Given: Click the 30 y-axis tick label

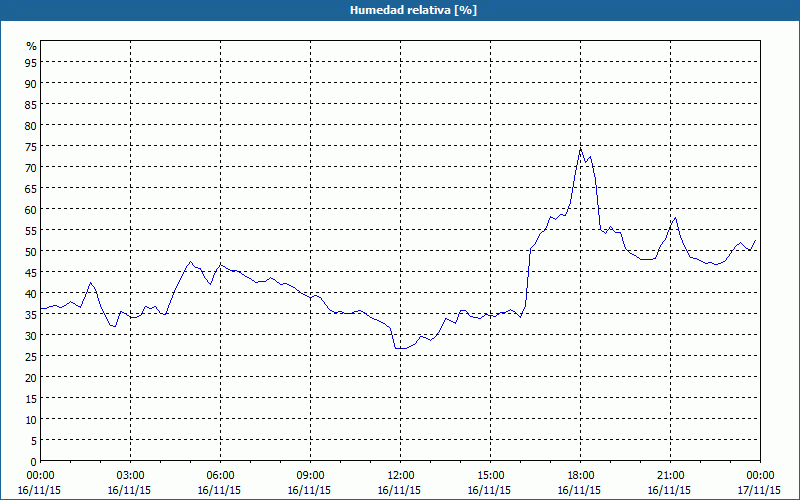Looking at the screenshot, I should point(31,335).
